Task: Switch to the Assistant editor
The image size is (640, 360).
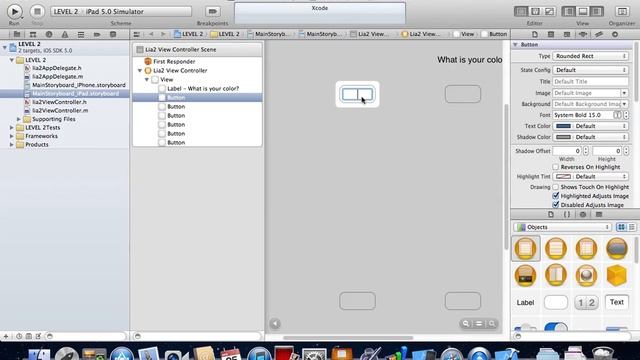Action: (x=535, y=11)
